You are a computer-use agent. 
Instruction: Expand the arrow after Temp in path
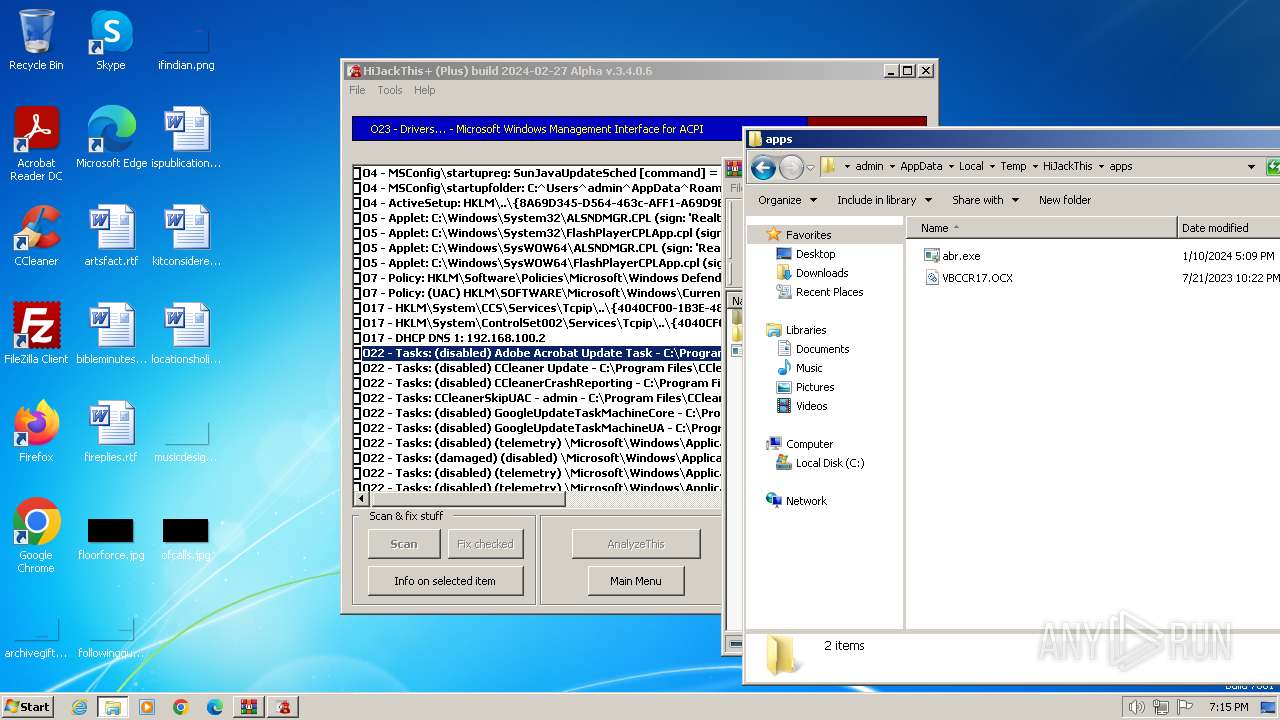point(1033,167)
